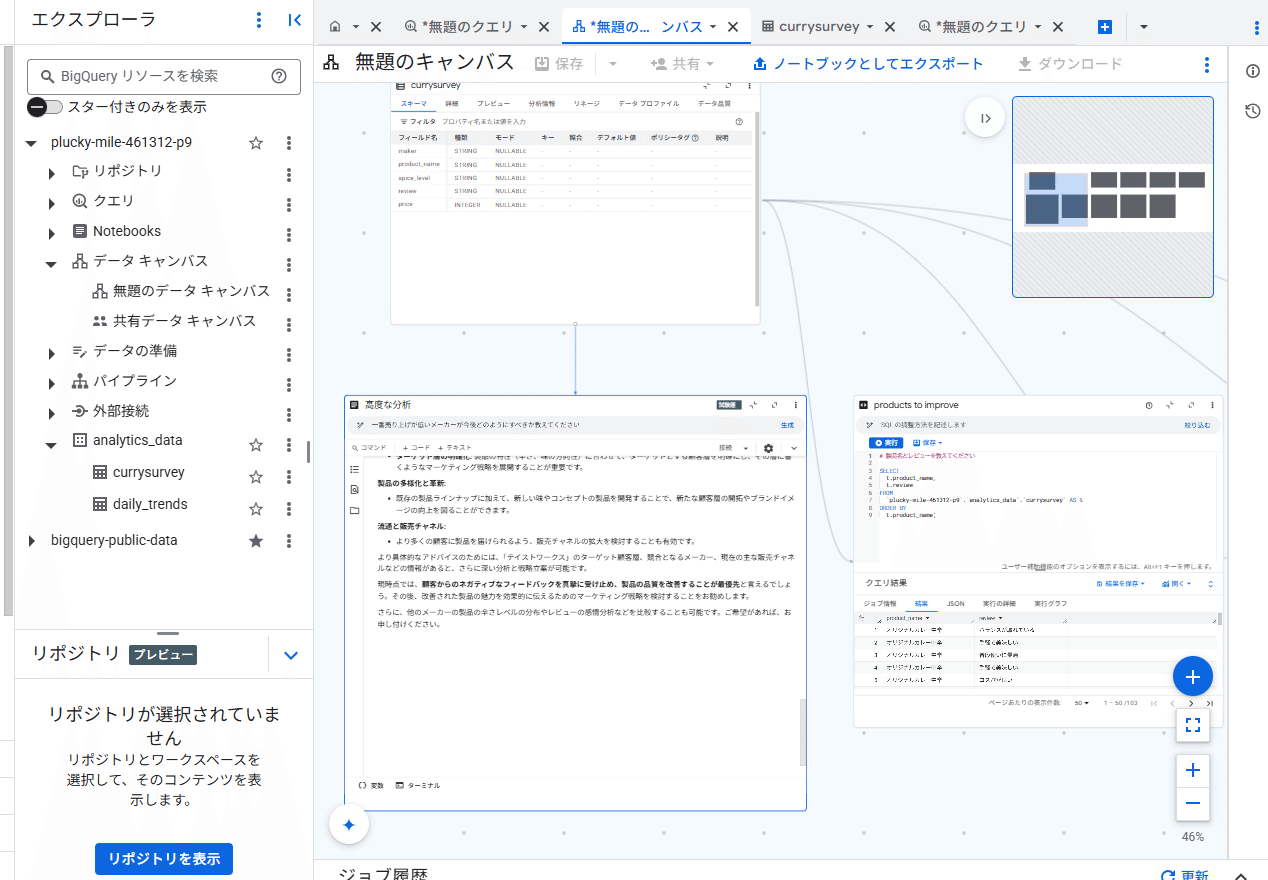Viewport: 1268px width, 880px height.
Task: Click the リポジトリを表示 button
Action: coord(163,859)
